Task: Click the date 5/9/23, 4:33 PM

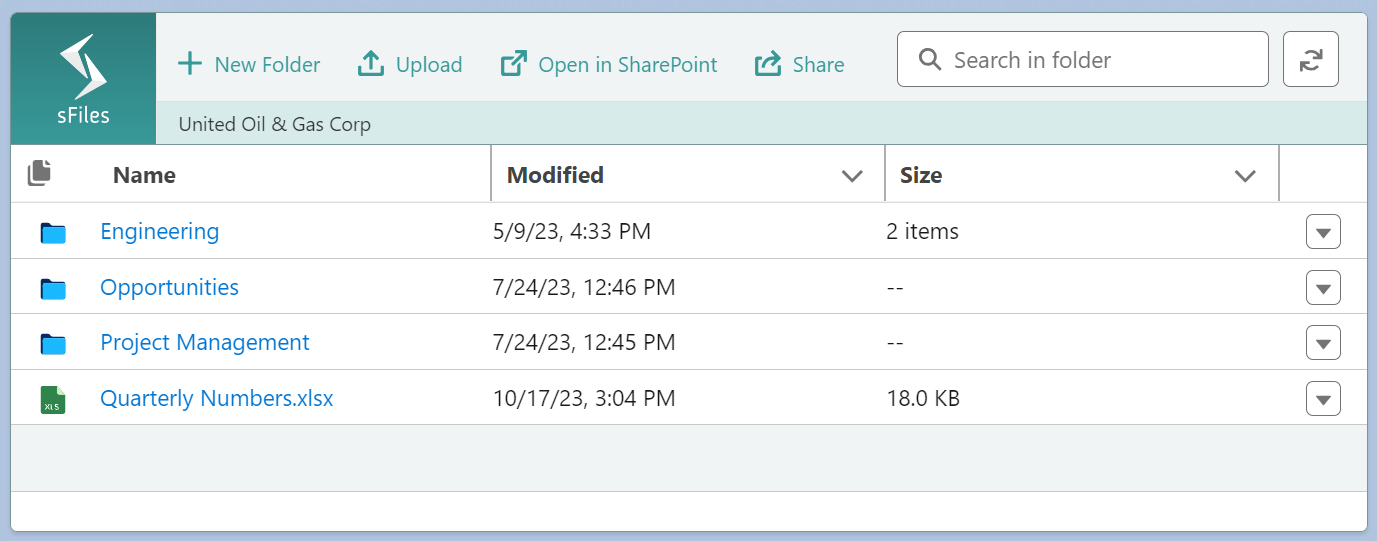Action: tap(572, 232)
